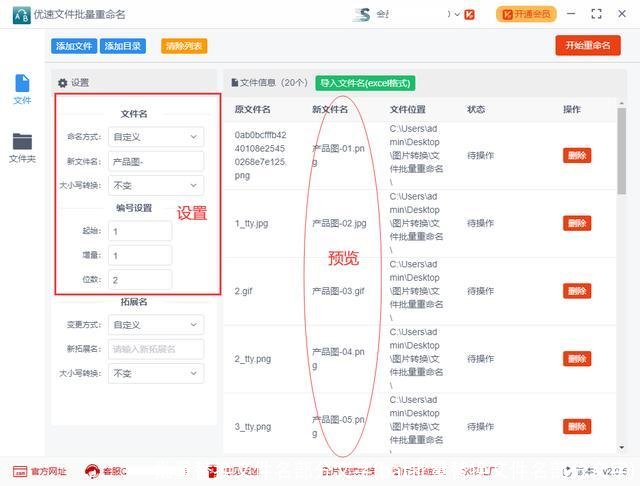This screenshot has height=486, width=640.
Task: Click the 新拓展名 new extension field
Action: tap(156, 349)
